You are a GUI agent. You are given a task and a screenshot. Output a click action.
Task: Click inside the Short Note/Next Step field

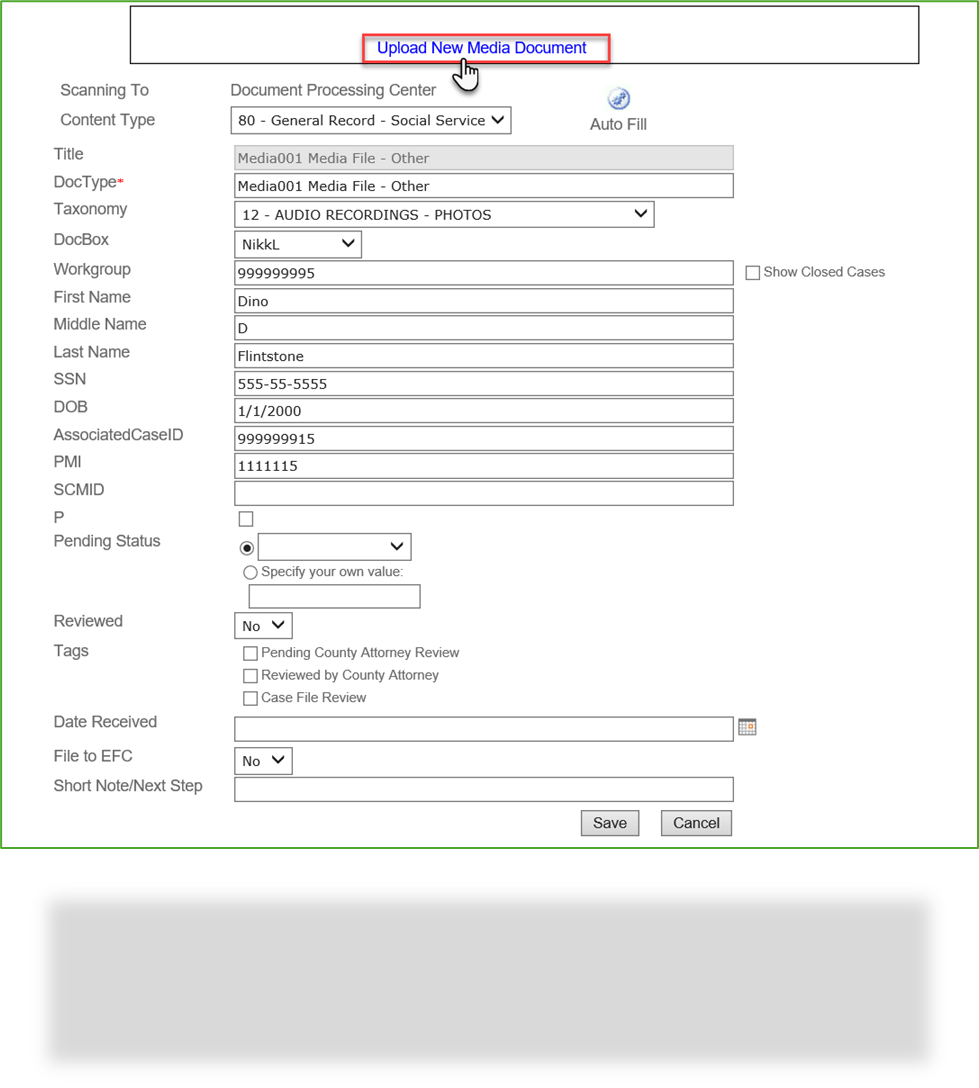point(483,789)
